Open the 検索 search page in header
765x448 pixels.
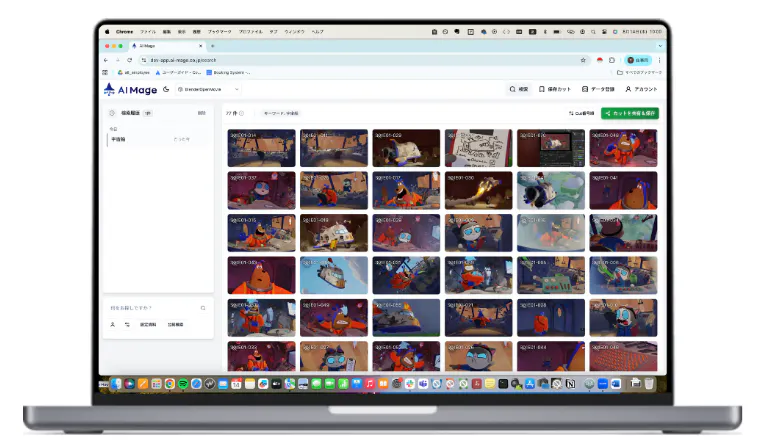519,89
